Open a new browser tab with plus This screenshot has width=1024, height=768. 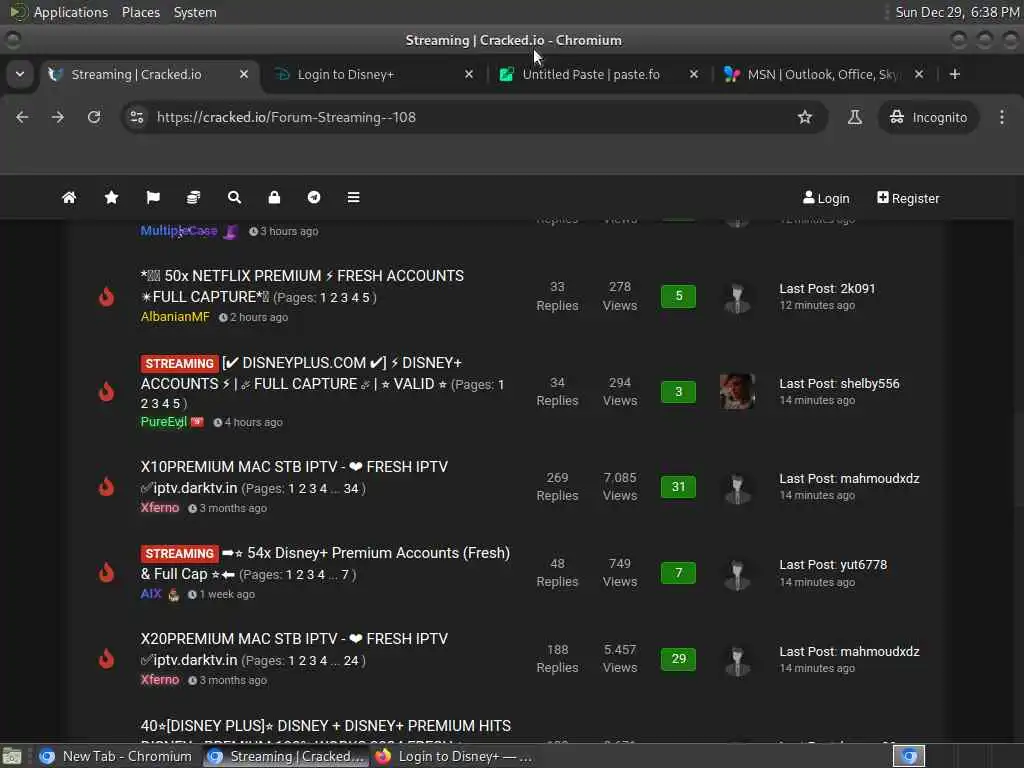click(x=955, y=74)
